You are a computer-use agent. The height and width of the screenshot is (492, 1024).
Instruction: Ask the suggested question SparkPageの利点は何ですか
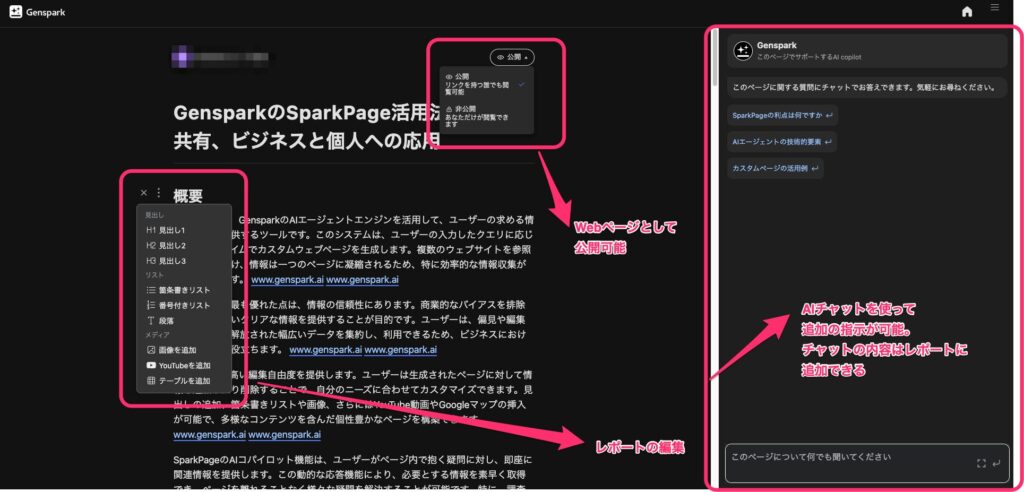click(782, 115)
